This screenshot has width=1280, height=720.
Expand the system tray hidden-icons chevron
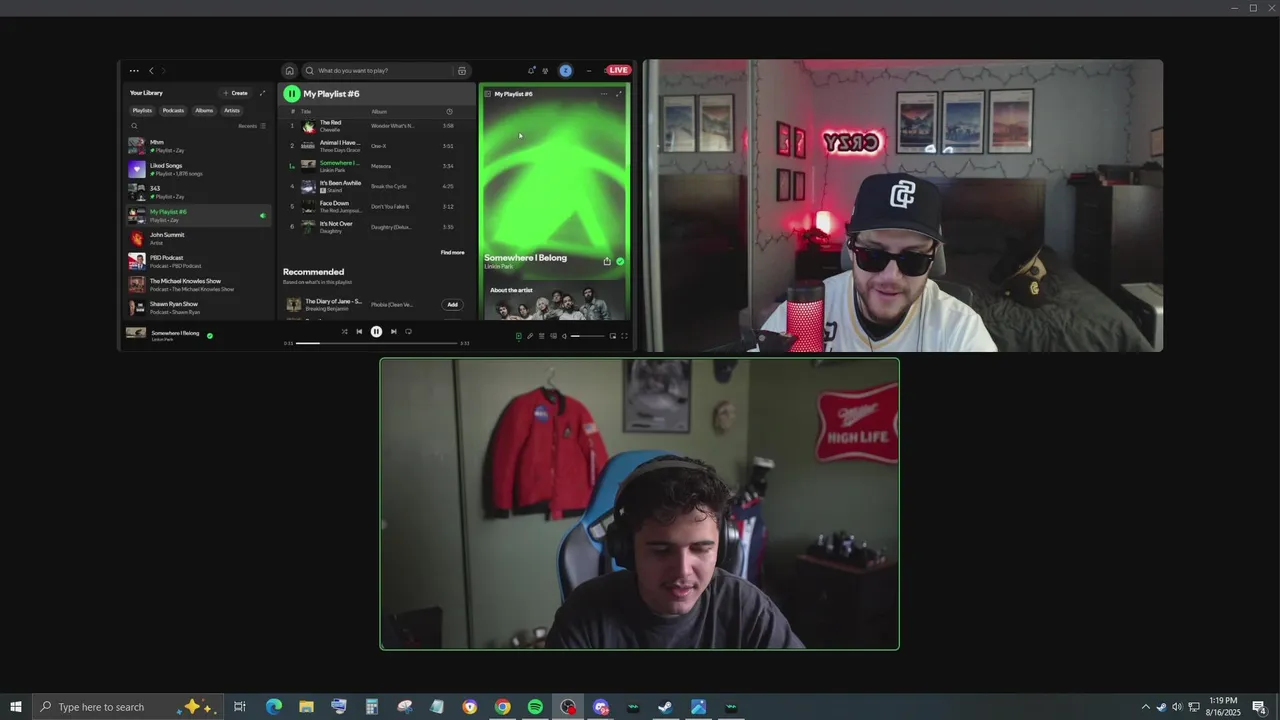click(1145, 707)
